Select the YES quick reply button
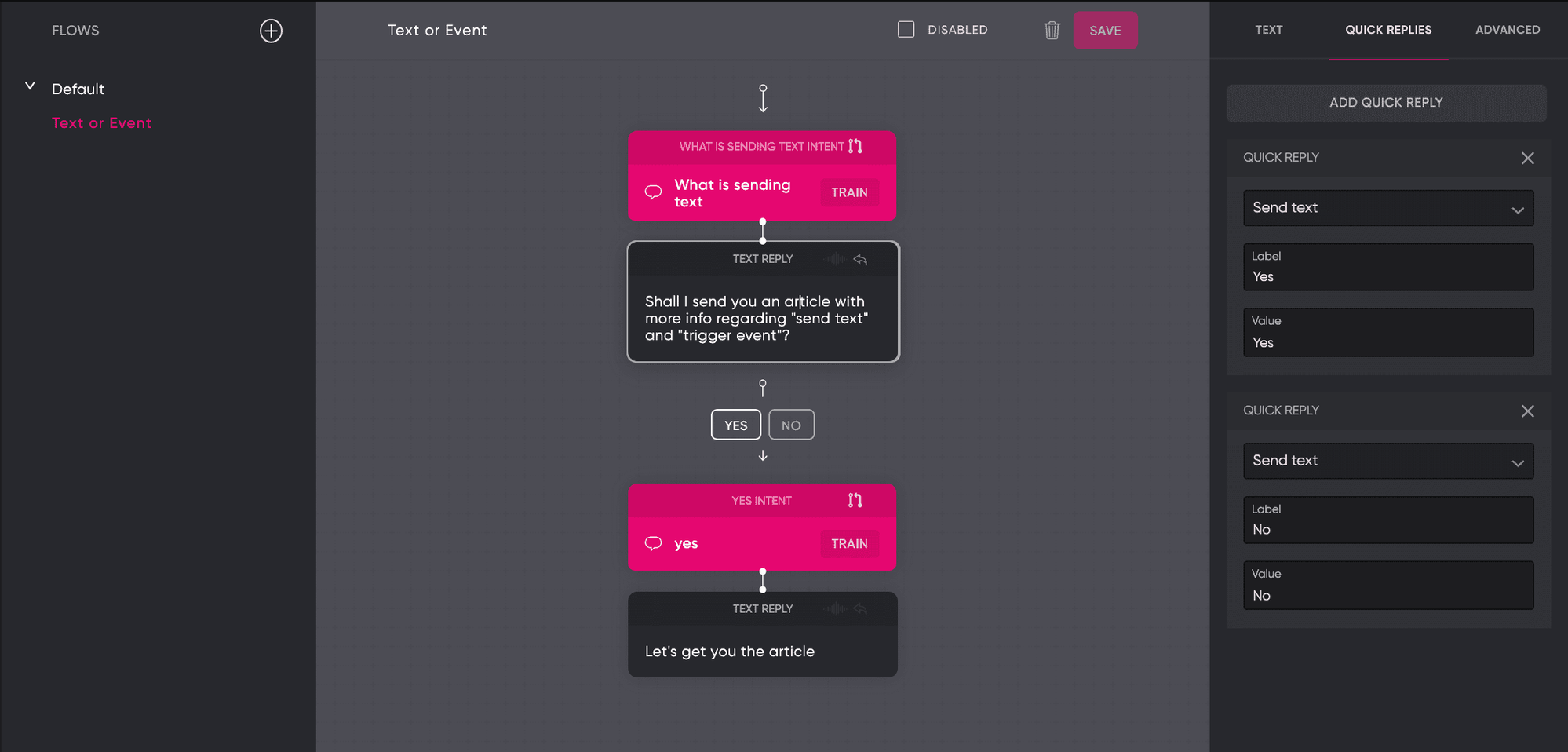 736,425
